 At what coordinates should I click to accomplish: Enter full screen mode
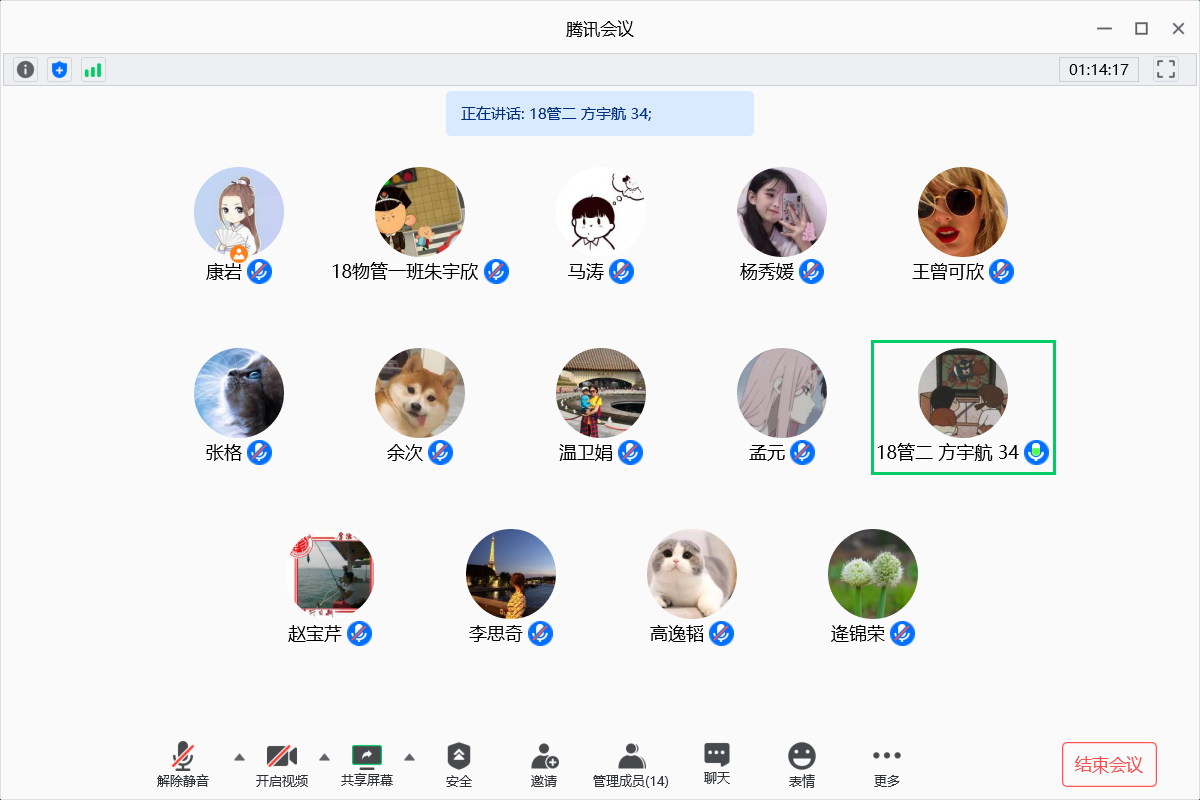pyautogui.click(x=1165, y=69)
